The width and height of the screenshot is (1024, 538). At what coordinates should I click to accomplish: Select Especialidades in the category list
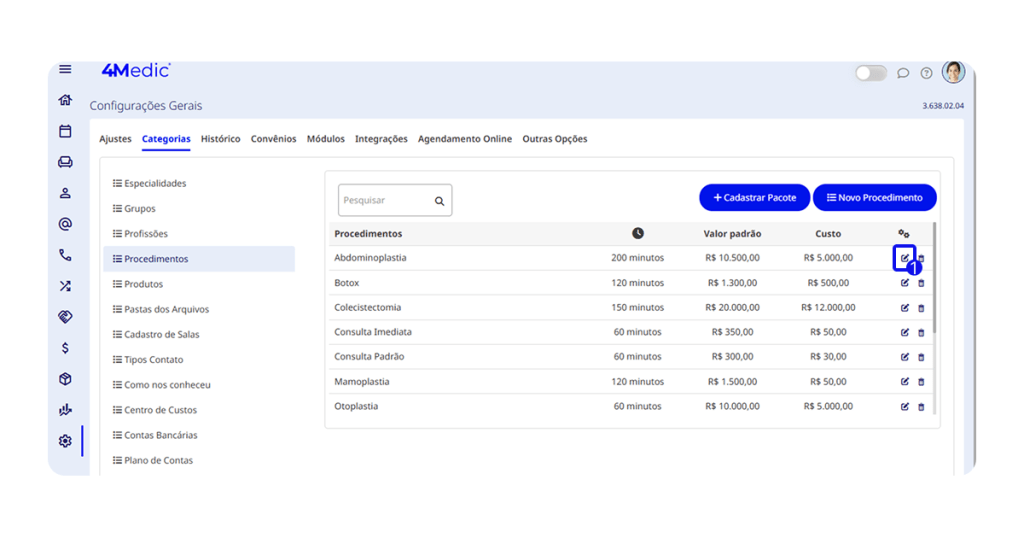[155, 184]
